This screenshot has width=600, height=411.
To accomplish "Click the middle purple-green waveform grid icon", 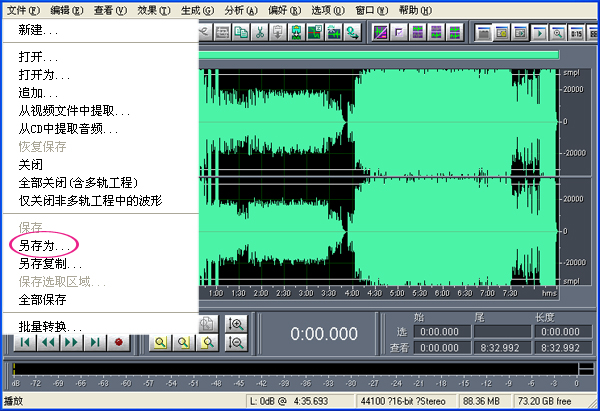I will [436, 33].
